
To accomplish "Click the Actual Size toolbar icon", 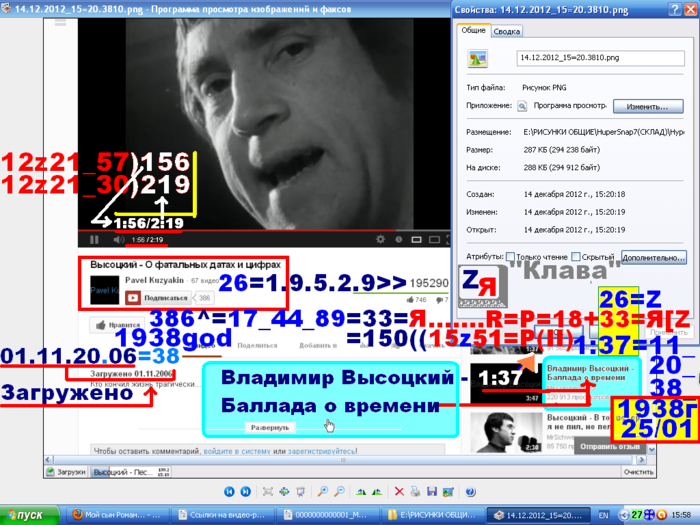I will pos(284,492).
